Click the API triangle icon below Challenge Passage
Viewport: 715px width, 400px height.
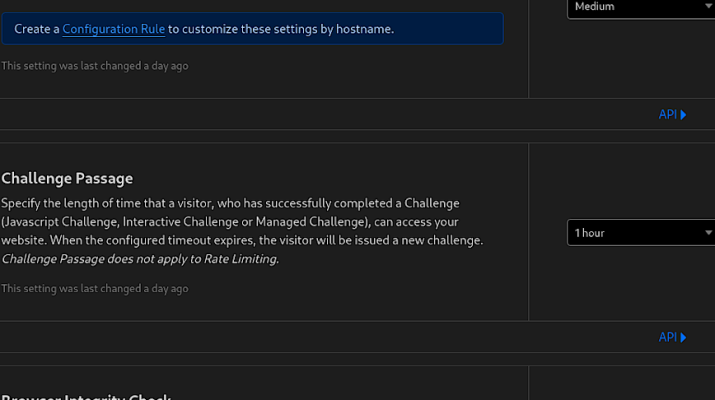684,338
